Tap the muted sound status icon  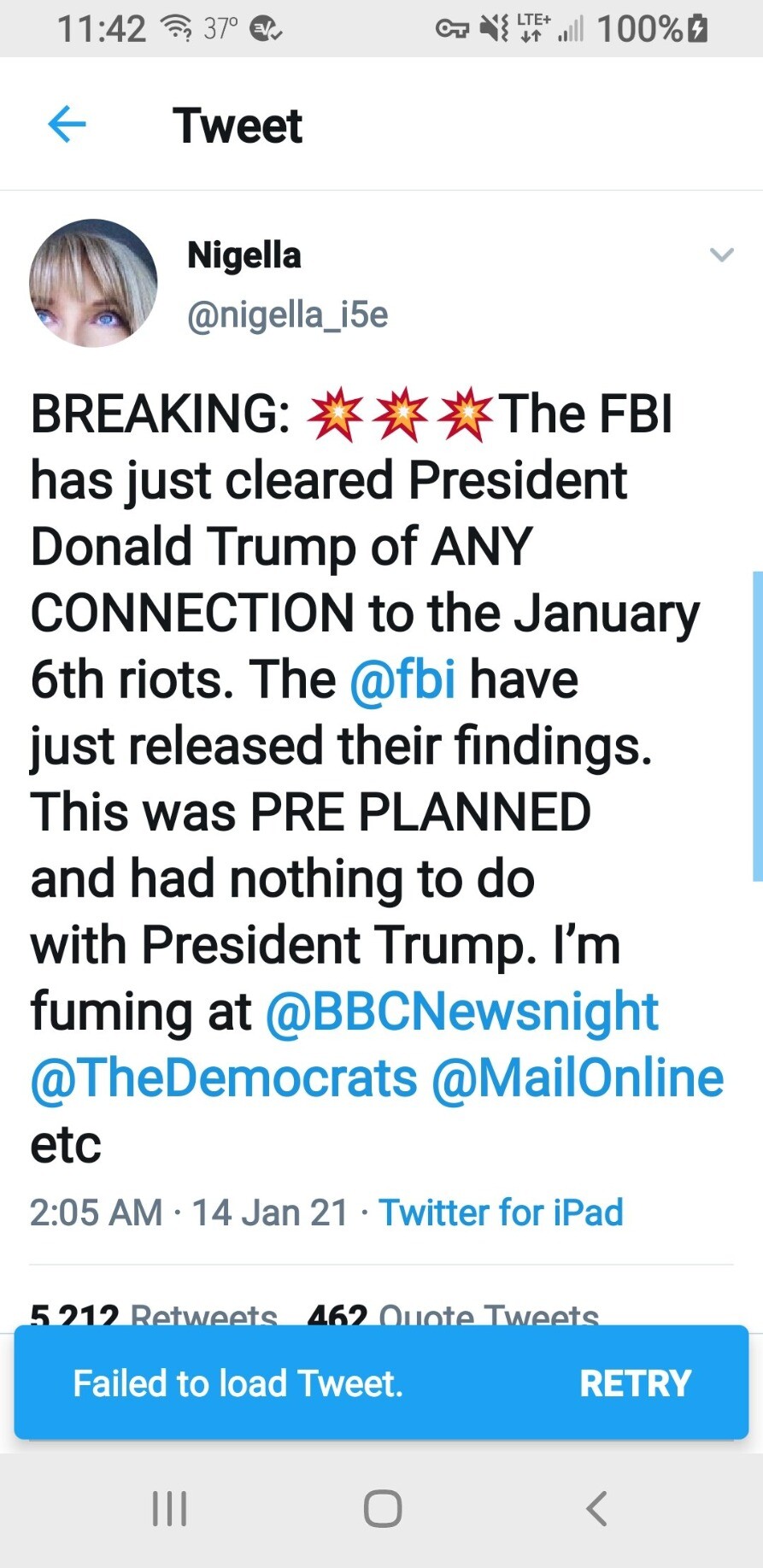click(494, 30)
